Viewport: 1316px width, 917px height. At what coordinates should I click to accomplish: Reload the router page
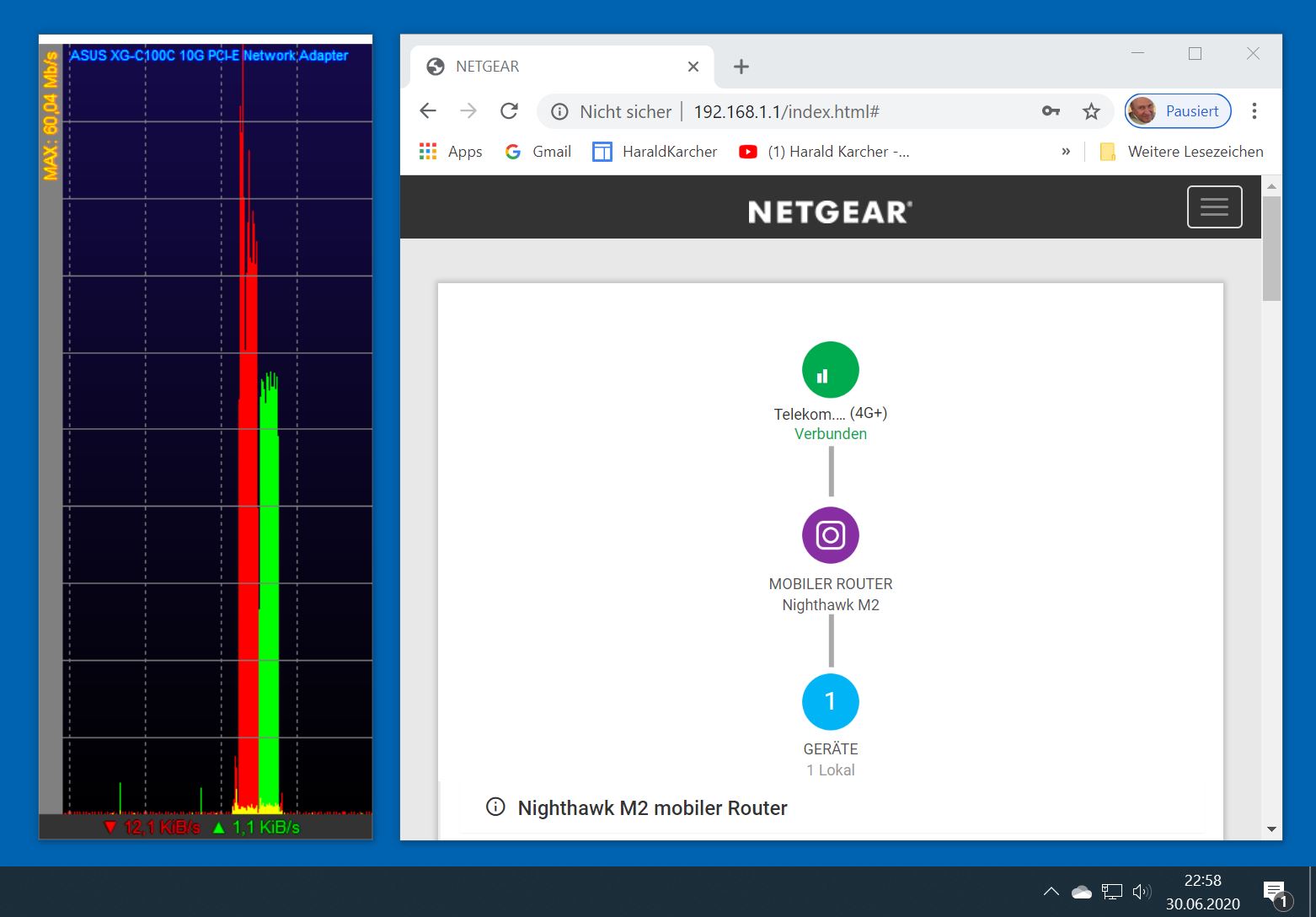509,111
